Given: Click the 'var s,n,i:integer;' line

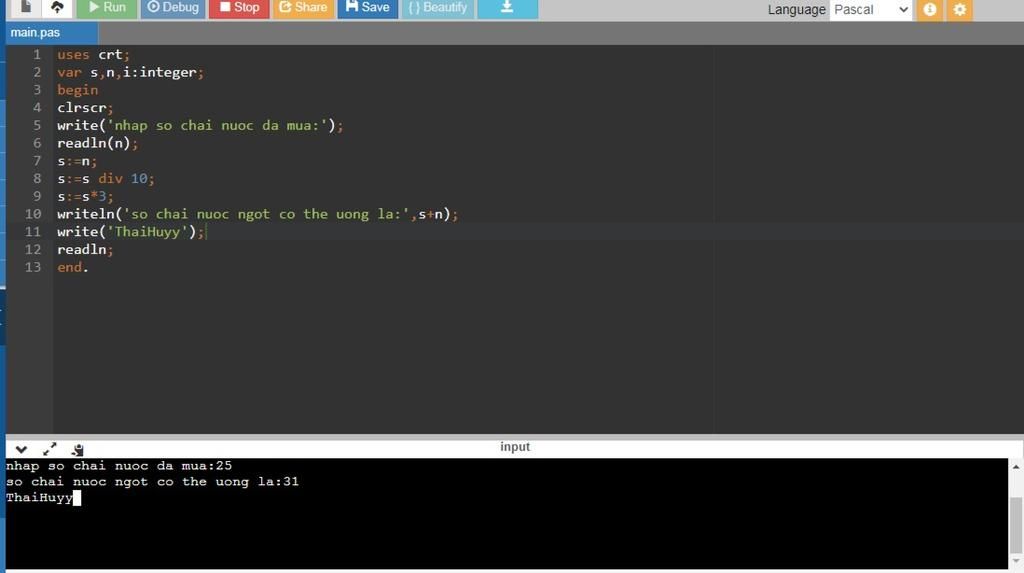Looking at the screenshot, I should 131,72.
